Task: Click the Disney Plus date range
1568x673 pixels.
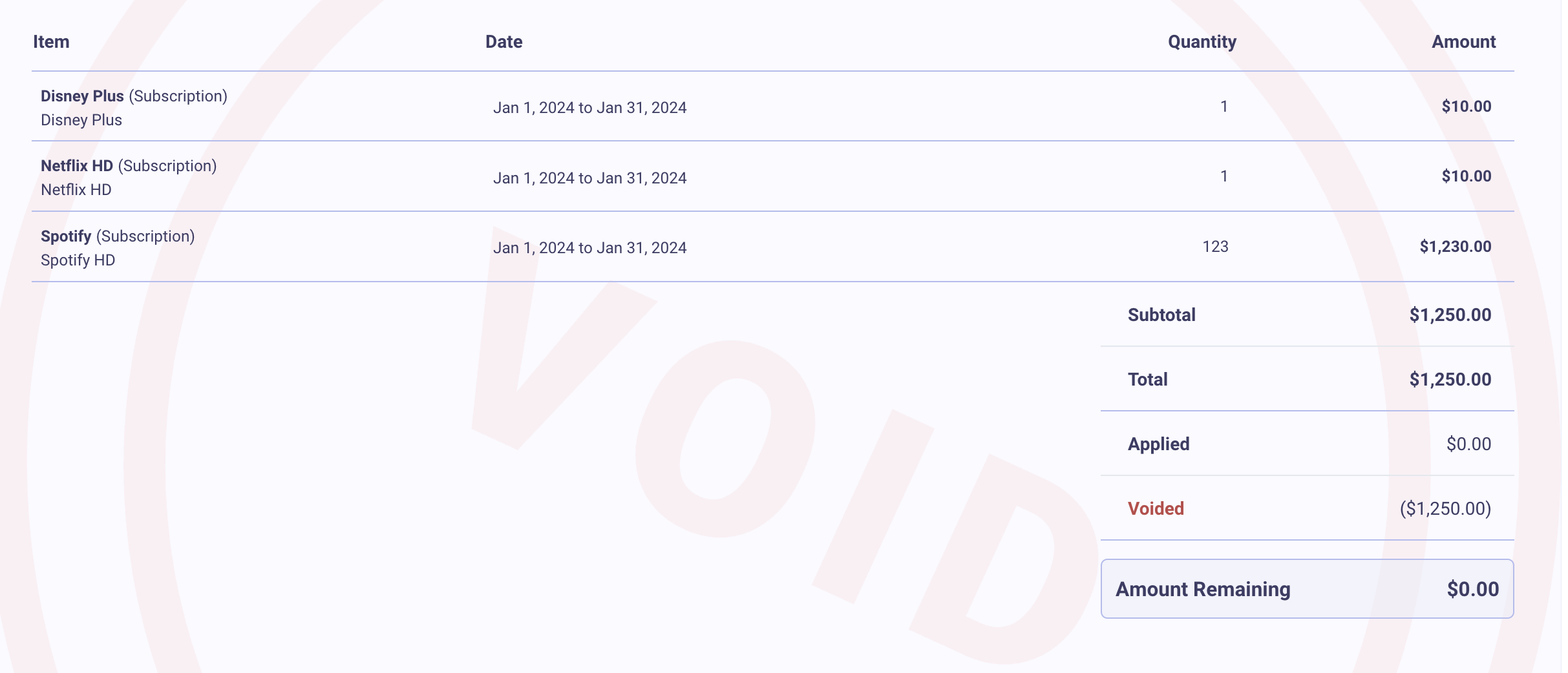Action: [x=589, y=108]
